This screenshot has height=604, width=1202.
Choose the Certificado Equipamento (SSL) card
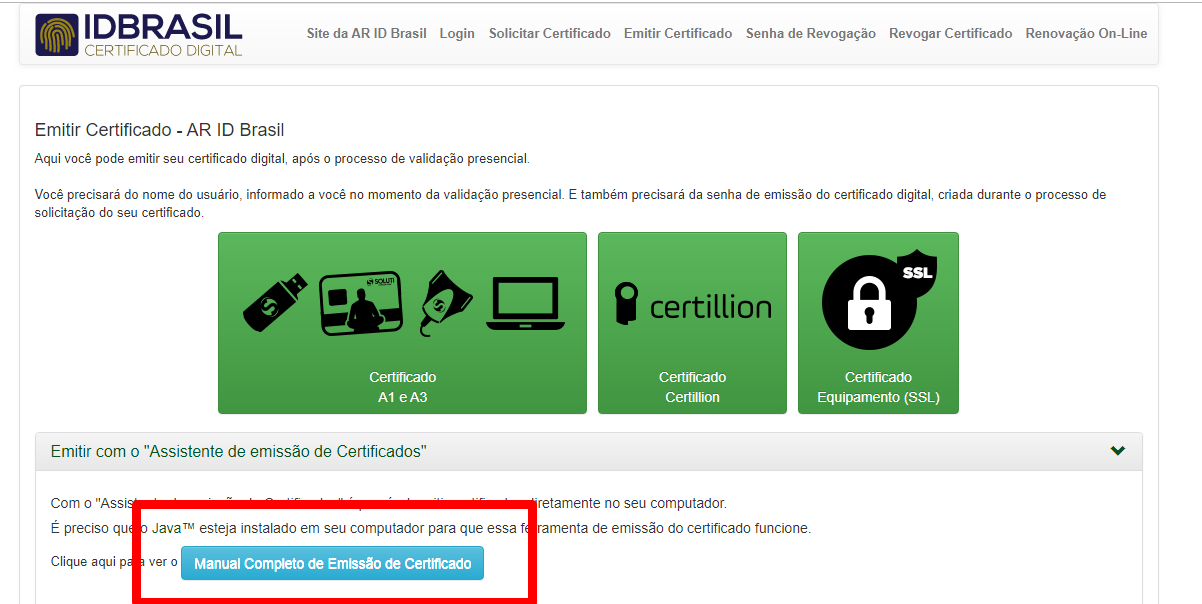[878, 323]
